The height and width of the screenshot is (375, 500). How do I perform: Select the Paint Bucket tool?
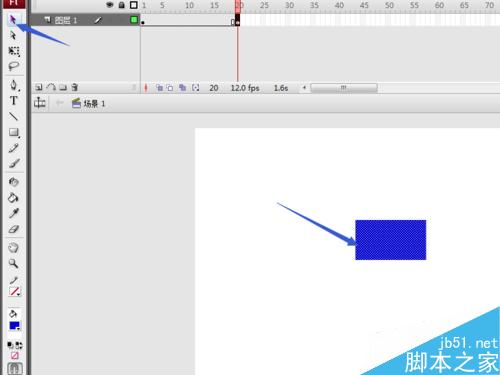pyautogui.click(x=13, y=198)
